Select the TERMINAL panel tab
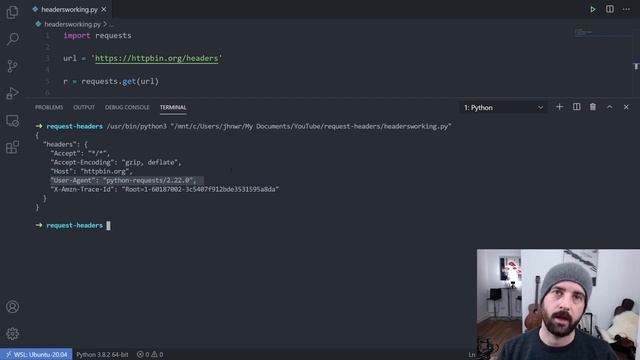The width and height of the screenshot is (640, 360). coord(173,107)
